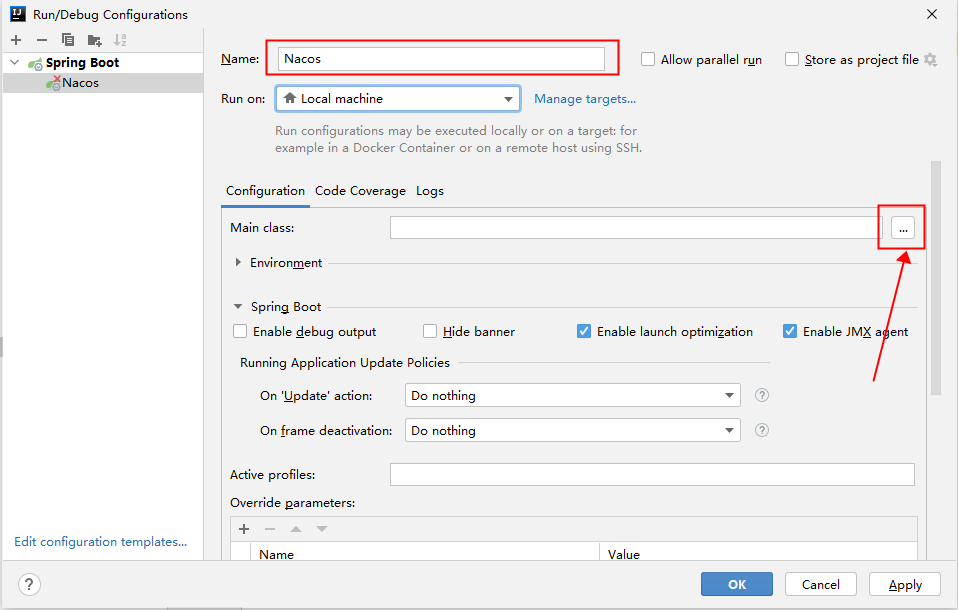Open Edit configuration templates link
Viewport: 958px width, 610px height.
point(101,542)
